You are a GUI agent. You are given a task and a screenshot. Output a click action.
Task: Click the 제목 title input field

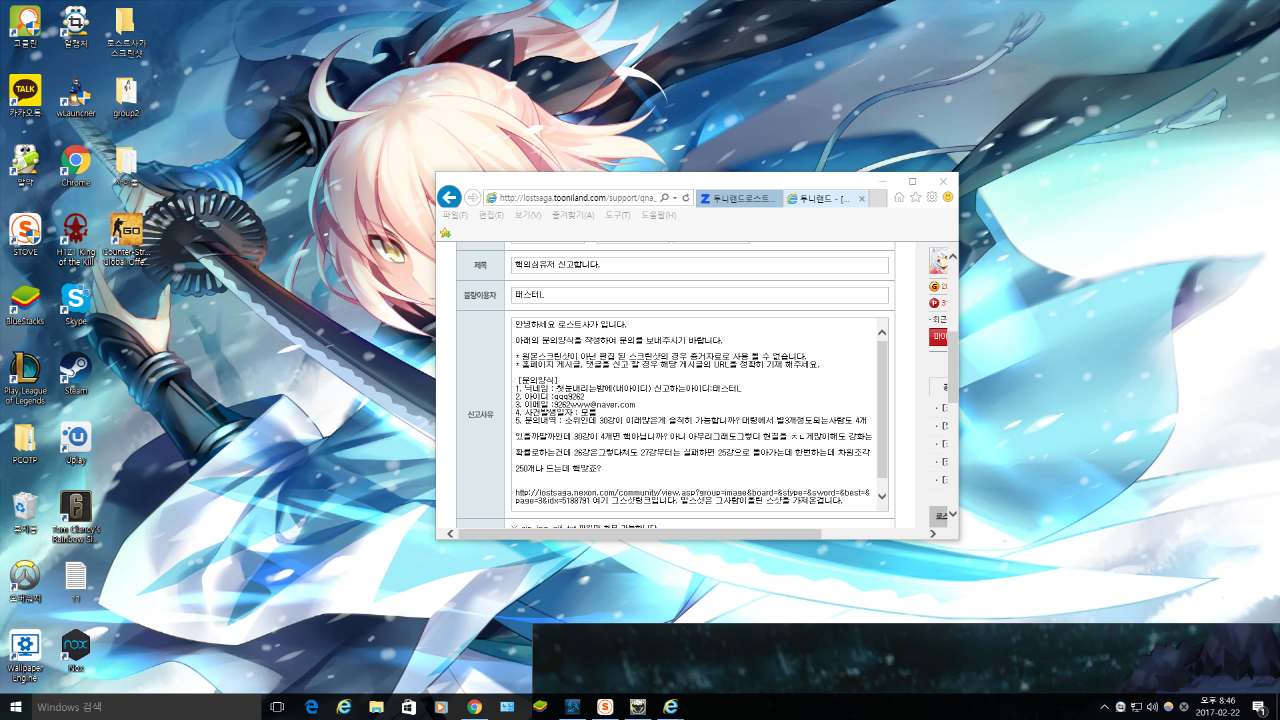coord(699,265)
